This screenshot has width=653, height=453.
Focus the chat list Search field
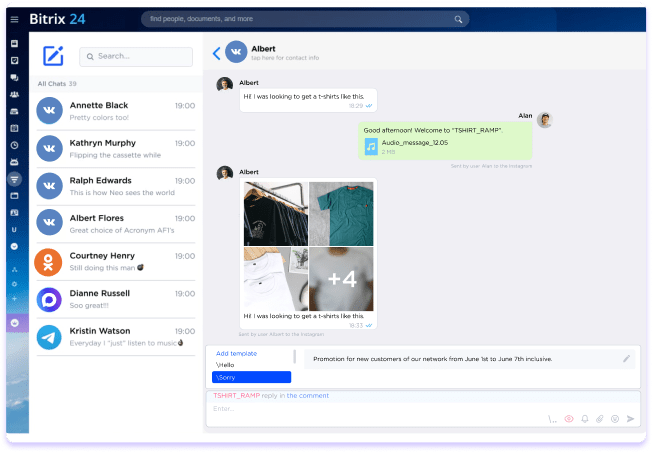(136, 57)
